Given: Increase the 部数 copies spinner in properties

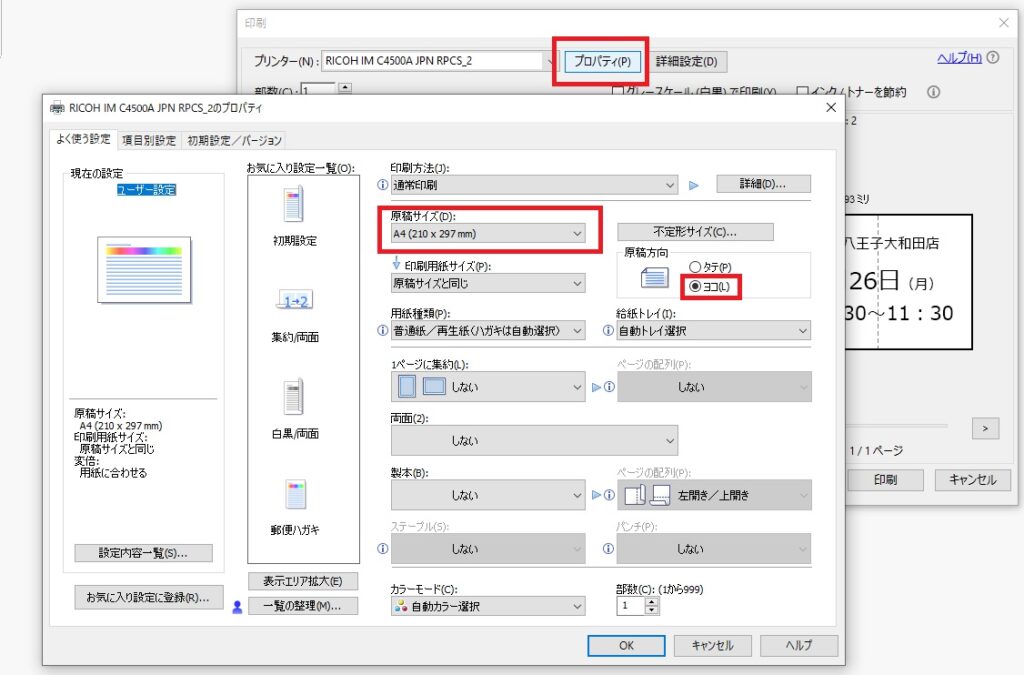Looking at the screenshot, I should pyautogui.click(x=653, y=601).
